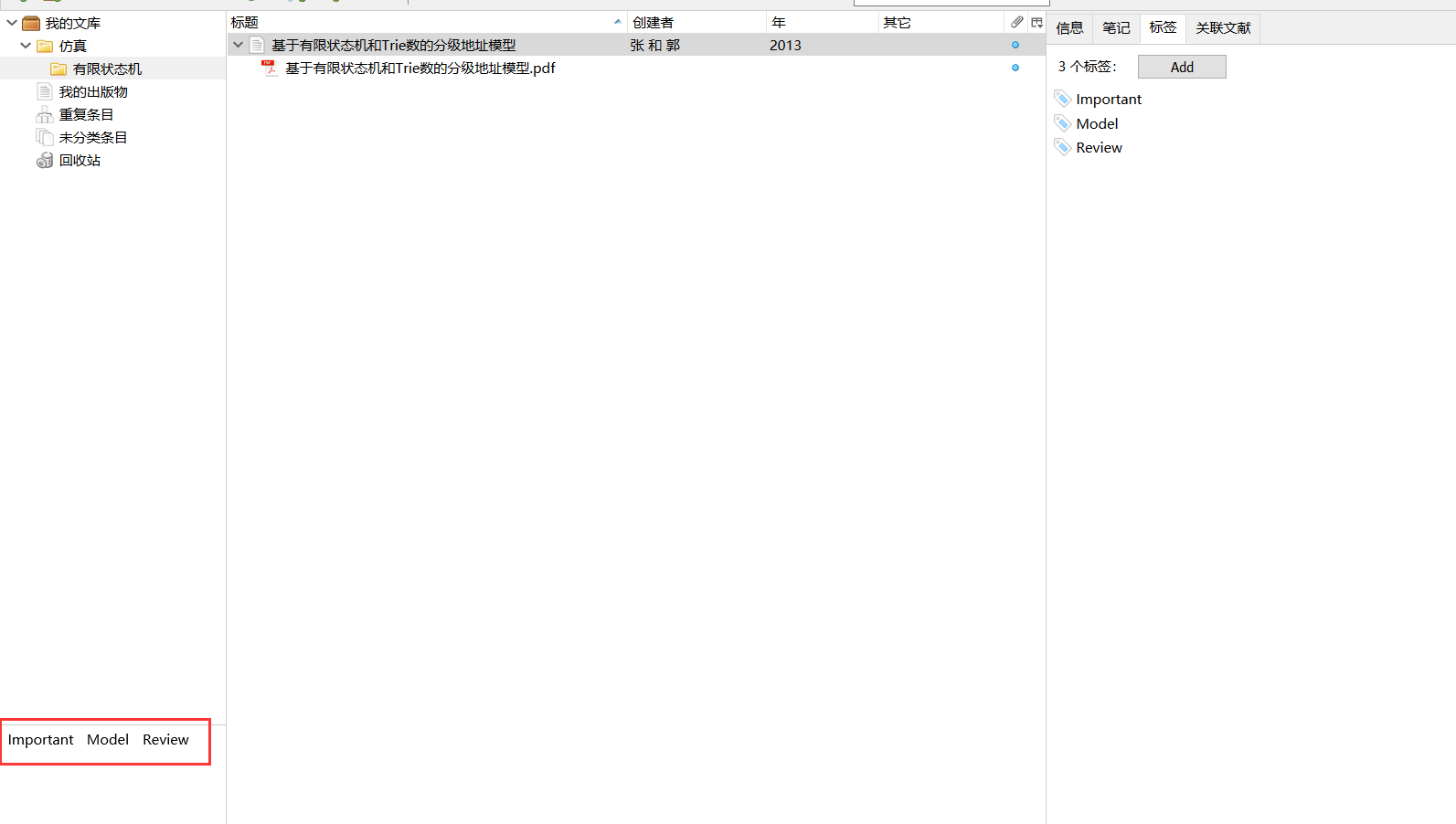Sort by the 其它 column header
The height and width of the screenshot is (824, 1456).
[x=941, y=22]
